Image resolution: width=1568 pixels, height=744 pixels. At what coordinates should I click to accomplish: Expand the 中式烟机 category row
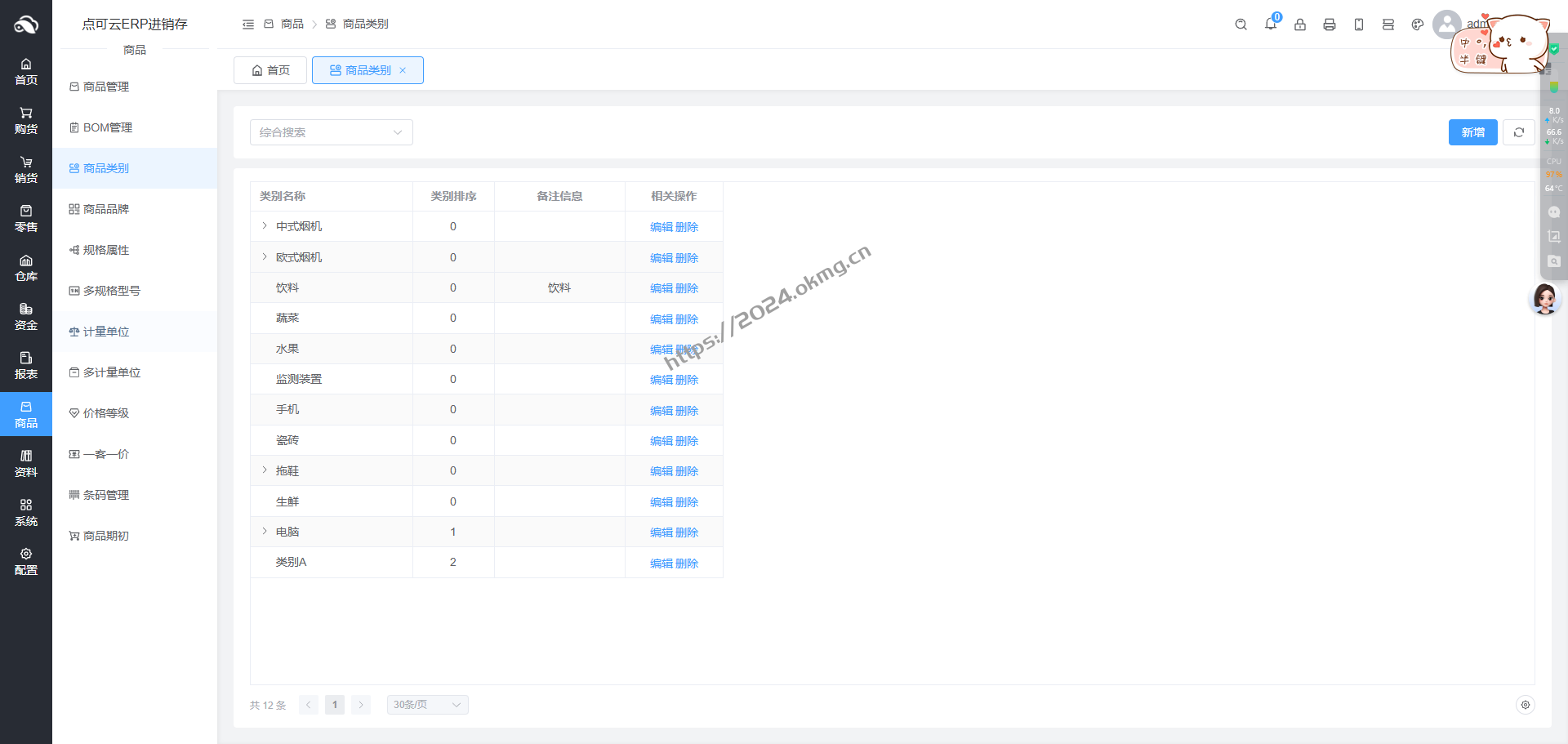265,226
